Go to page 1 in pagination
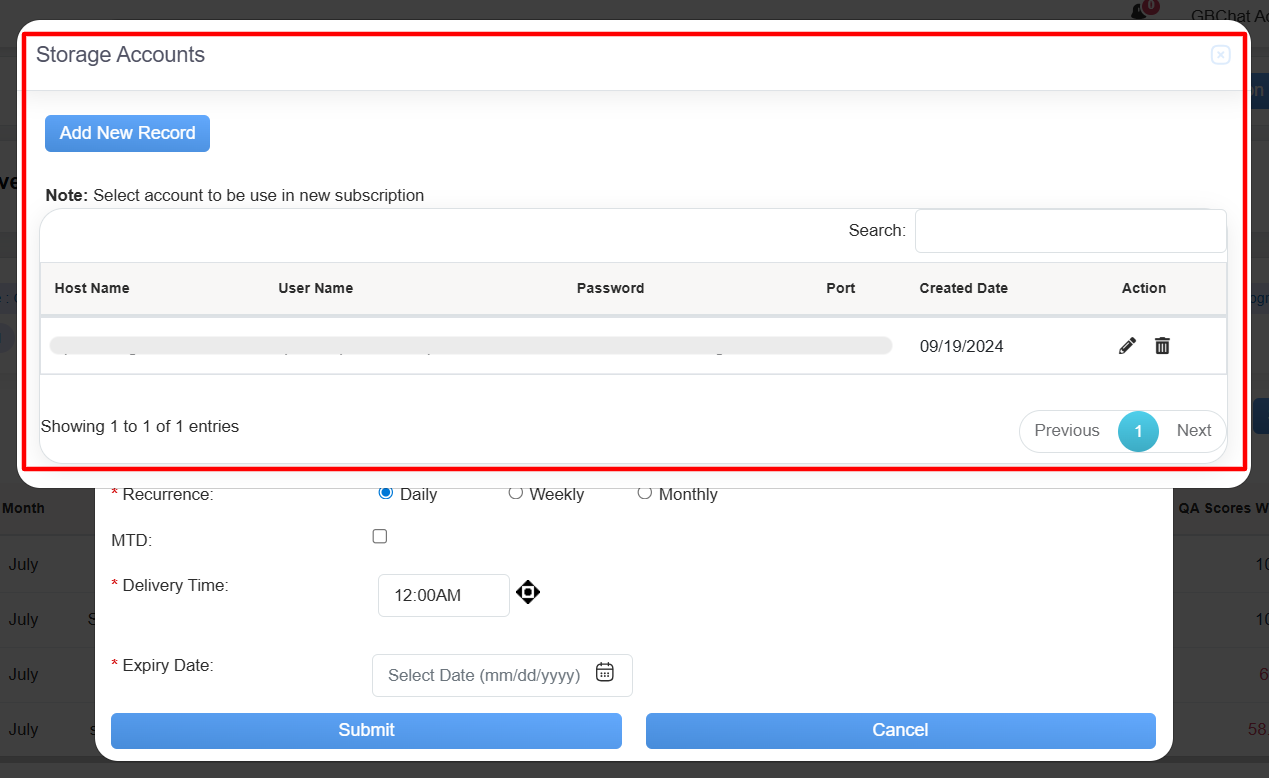1269x778 pixels. coord(1138,431)
